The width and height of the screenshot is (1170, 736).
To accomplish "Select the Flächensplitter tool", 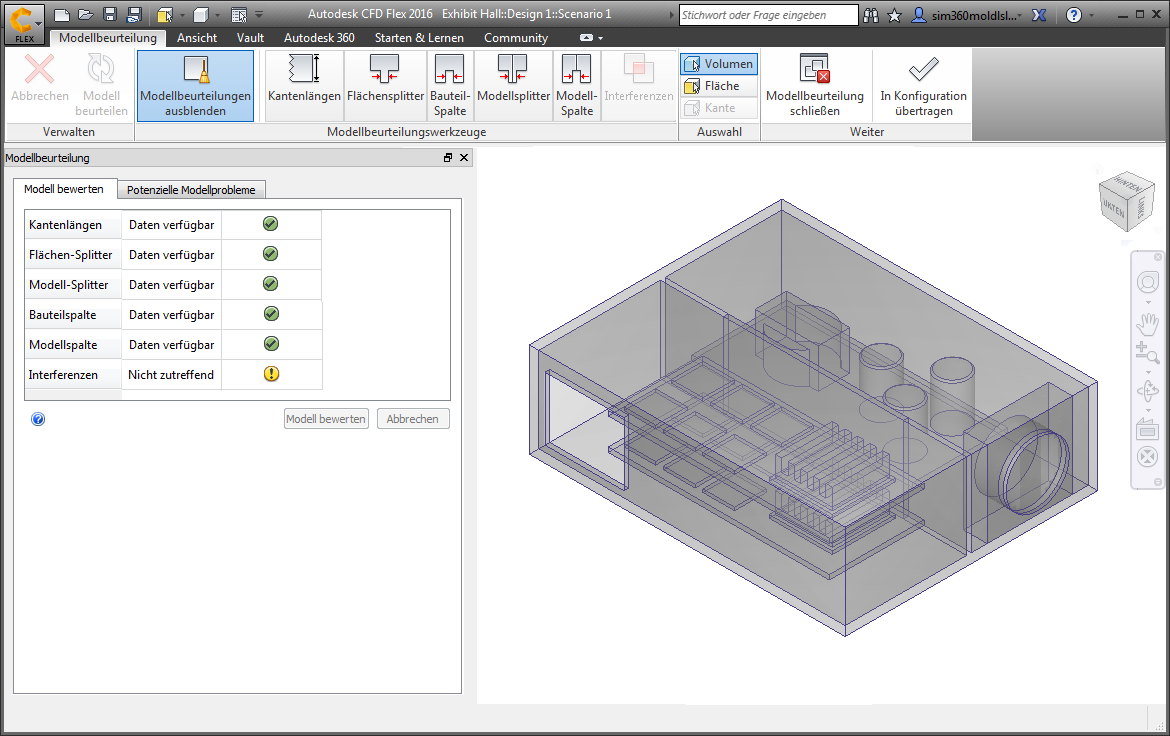I will (385, 85).
